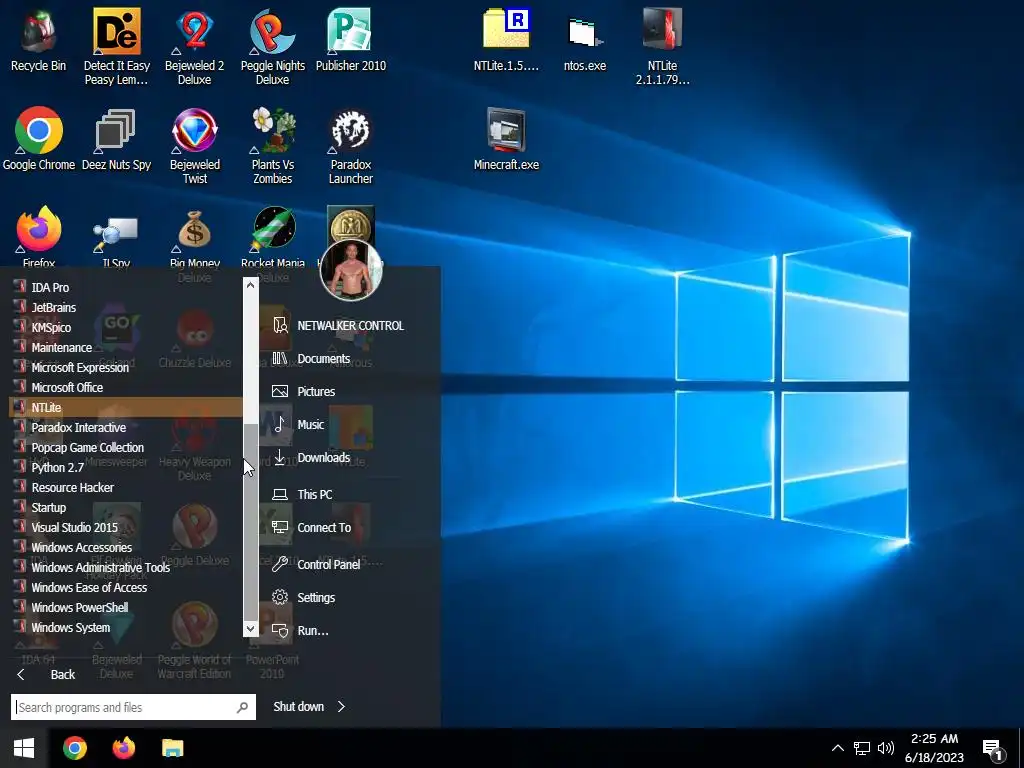
Task: Launch Google Chrome desktop shortcut
Action: click(x=39, y=138)
